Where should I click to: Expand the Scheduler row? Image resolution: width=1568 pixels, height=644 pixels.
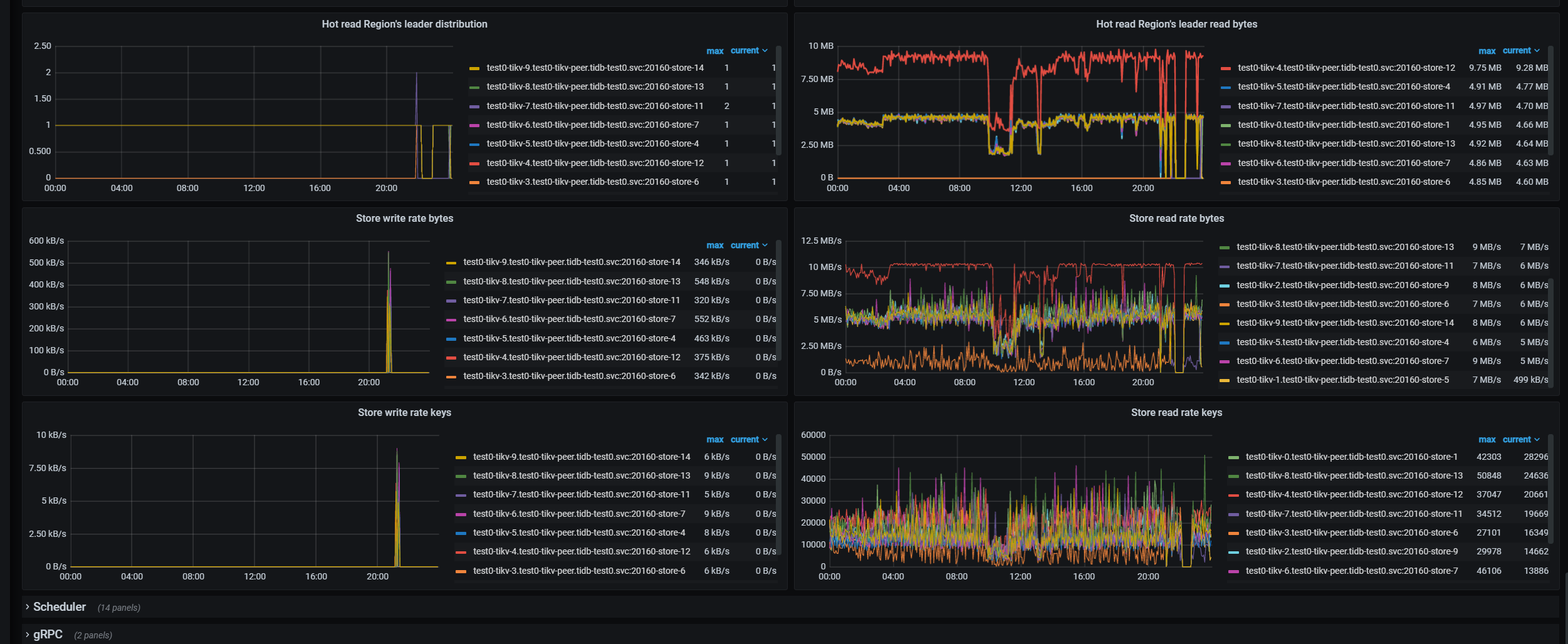pos(60,607)
